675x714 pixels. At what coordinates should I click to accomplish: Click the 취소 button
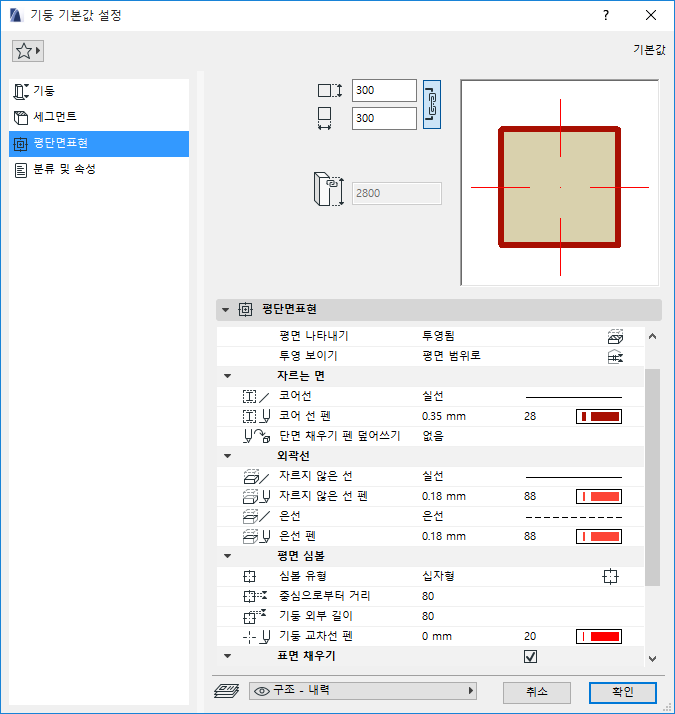pos(537,693)
